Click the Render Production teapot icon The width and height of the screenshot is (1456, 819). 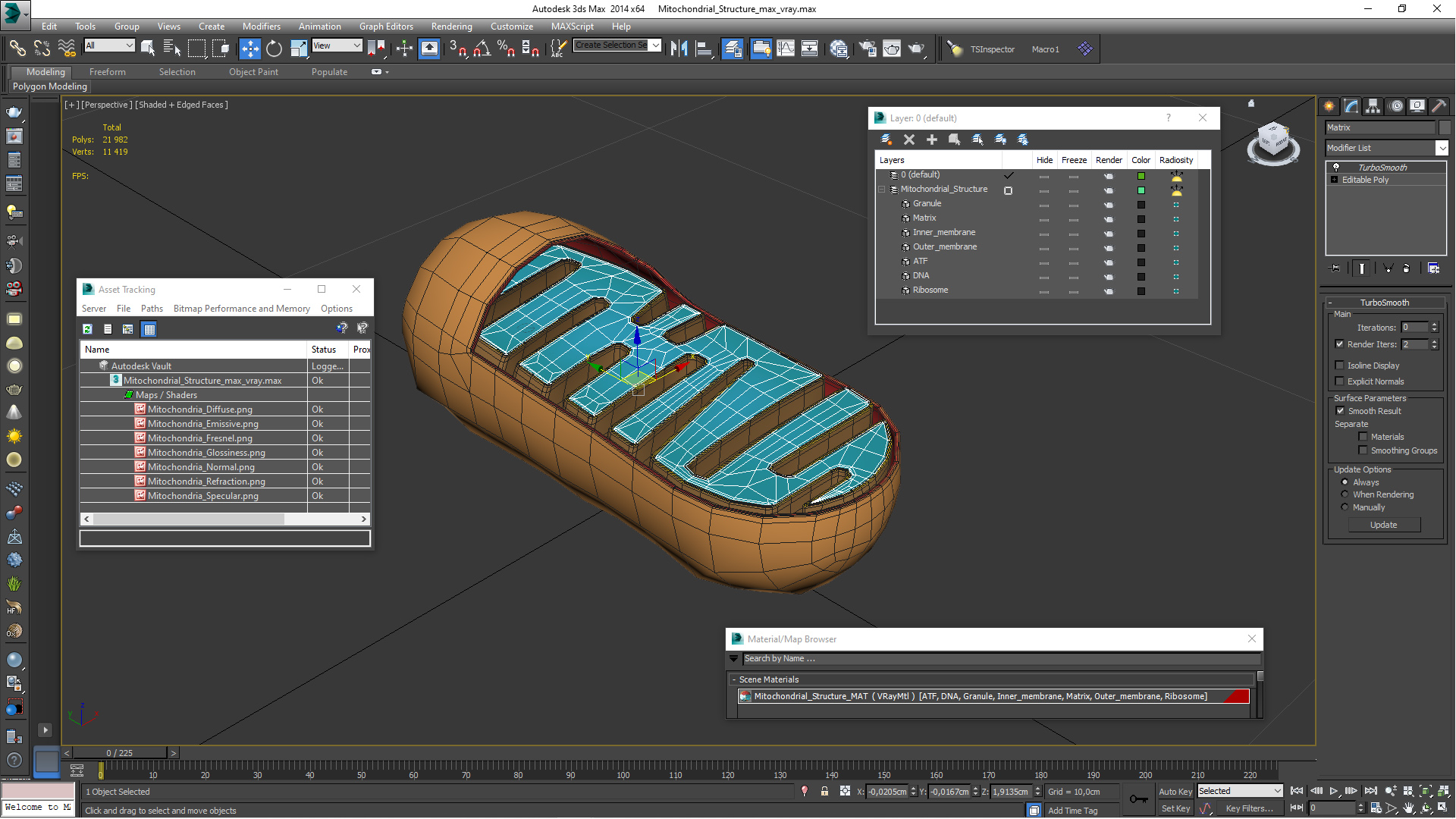[917, 49]
